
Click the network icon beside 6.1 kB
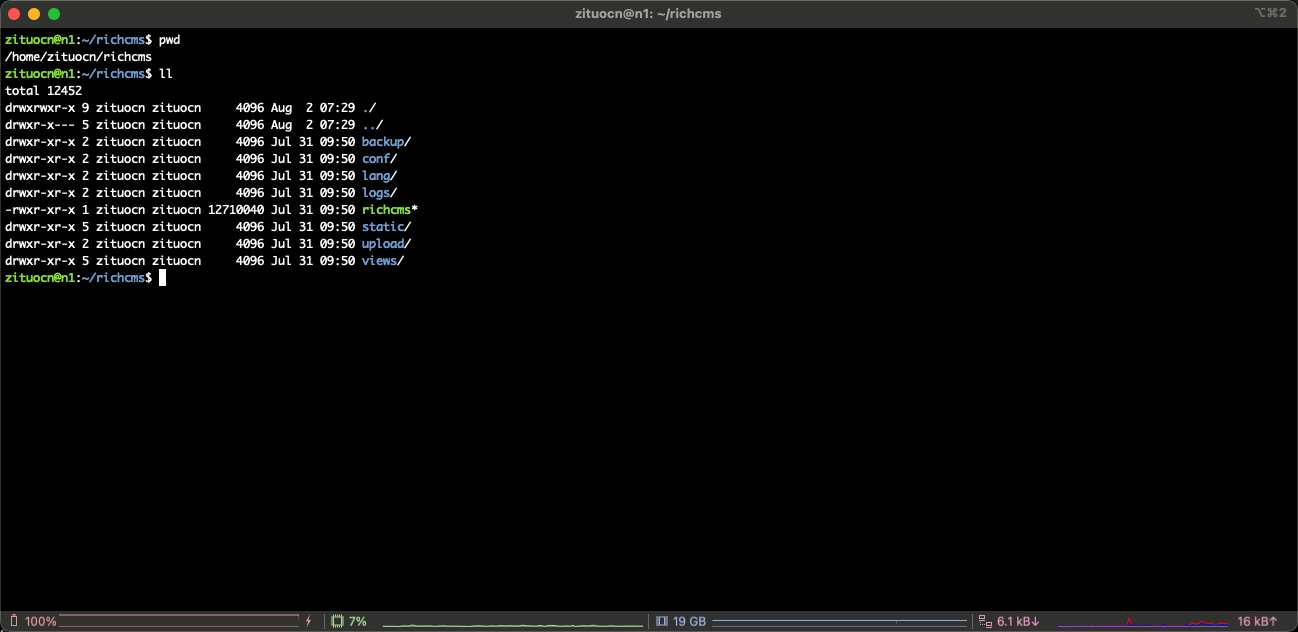point(985,621)
